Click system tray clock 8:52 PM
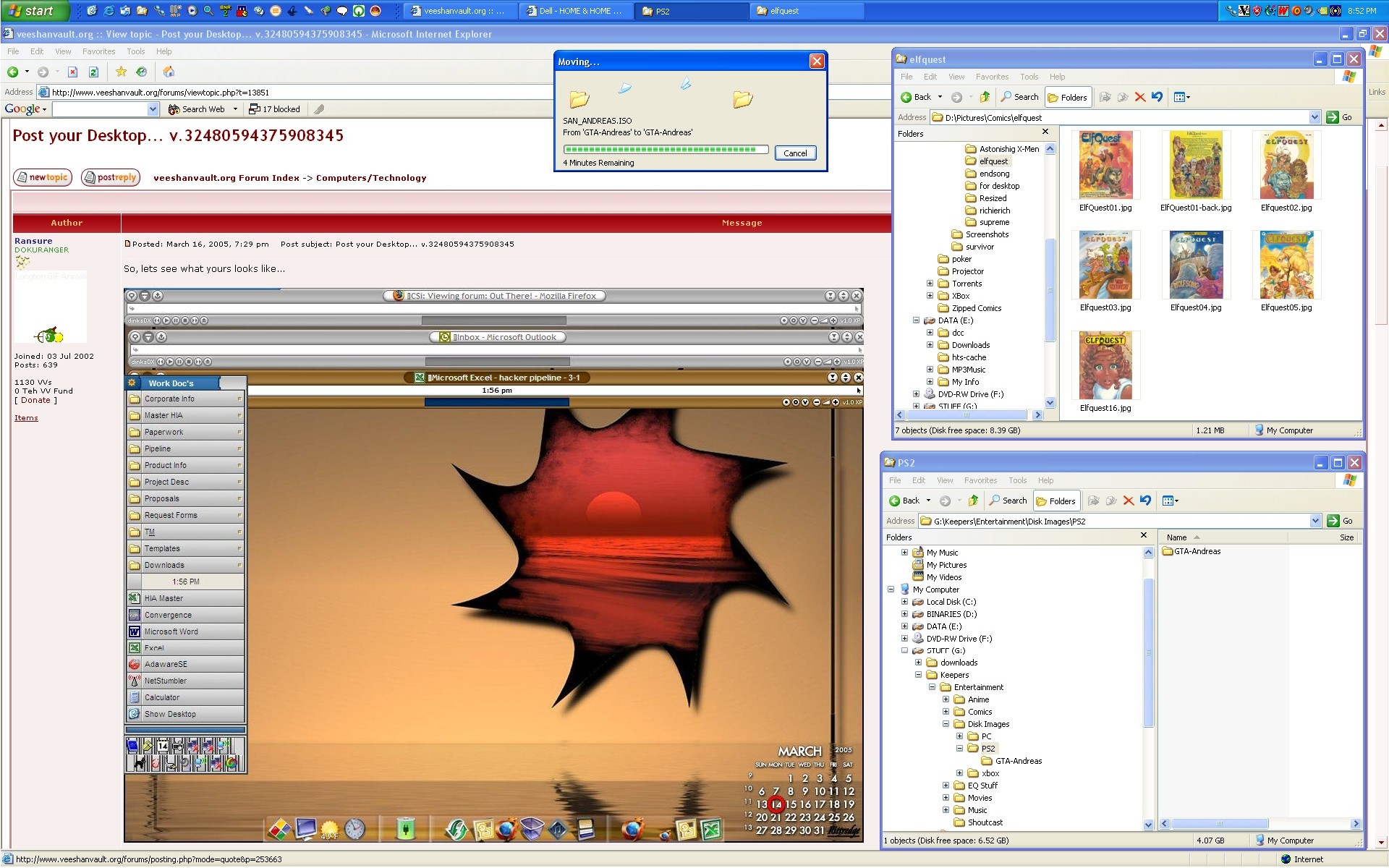Viewport: 1389px width, 868px height. [1362, 11]
